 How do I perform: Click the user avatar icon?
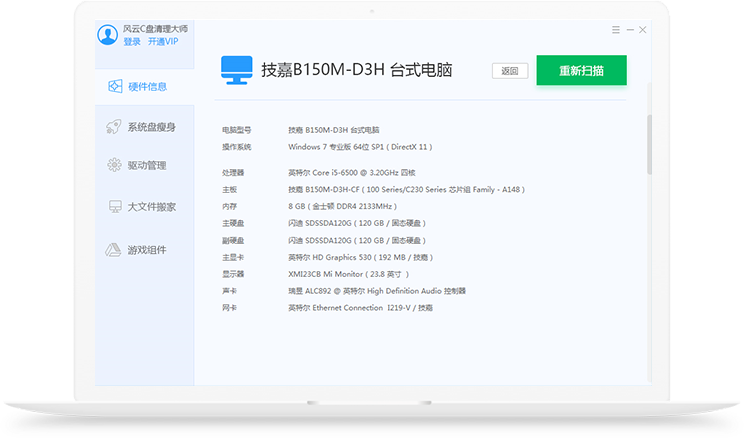tap(108, 35)
